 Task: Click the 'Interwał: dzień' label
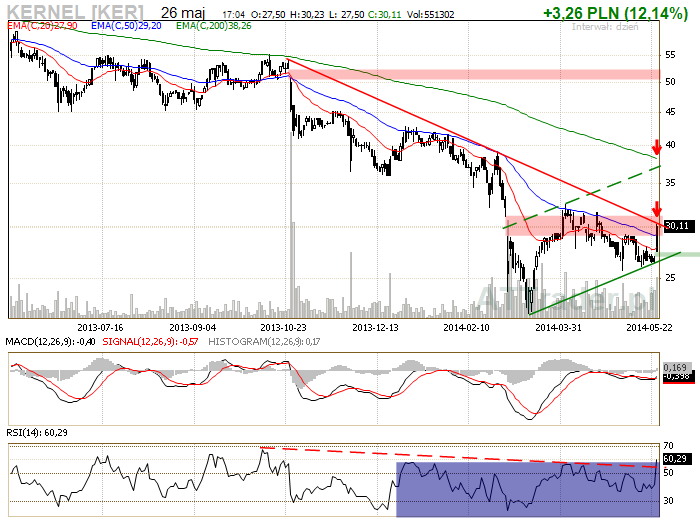(x=605, y=27)
